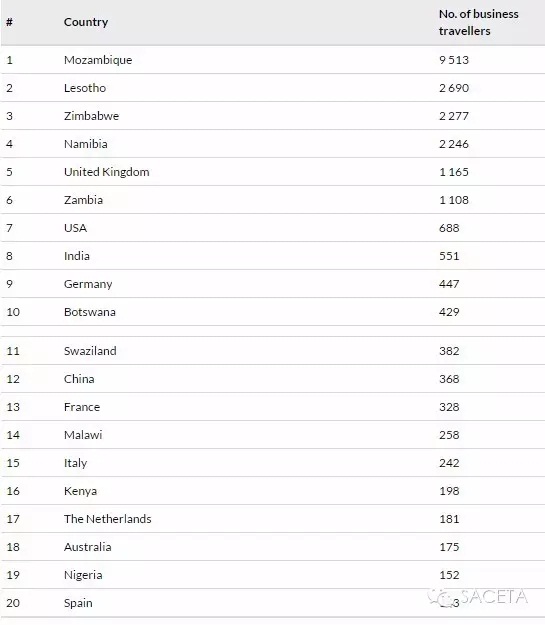Select the Lesotho country cell
This screenshot has width=545, height=625.
85,88
